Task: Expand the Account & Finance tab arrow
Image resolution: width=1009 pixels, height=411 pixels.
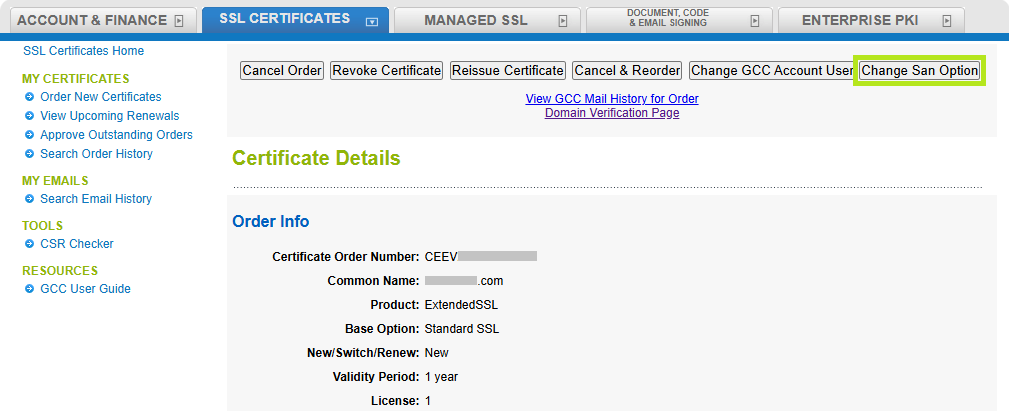Action: pos(179,20)
